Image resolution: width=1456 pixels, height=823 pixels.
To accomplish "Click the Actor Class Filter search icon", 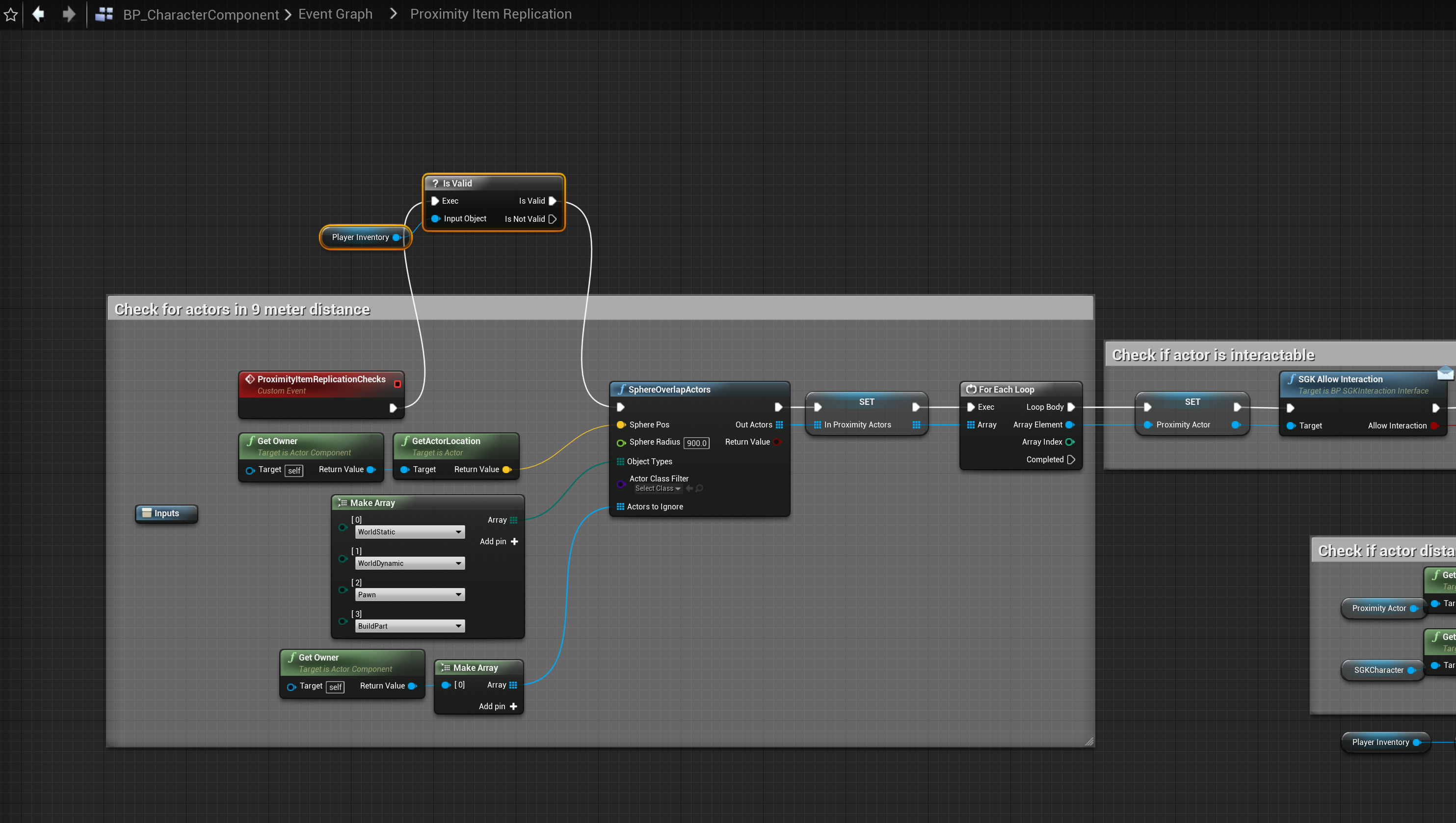I will pyautogui.click(x=700, y=488).
